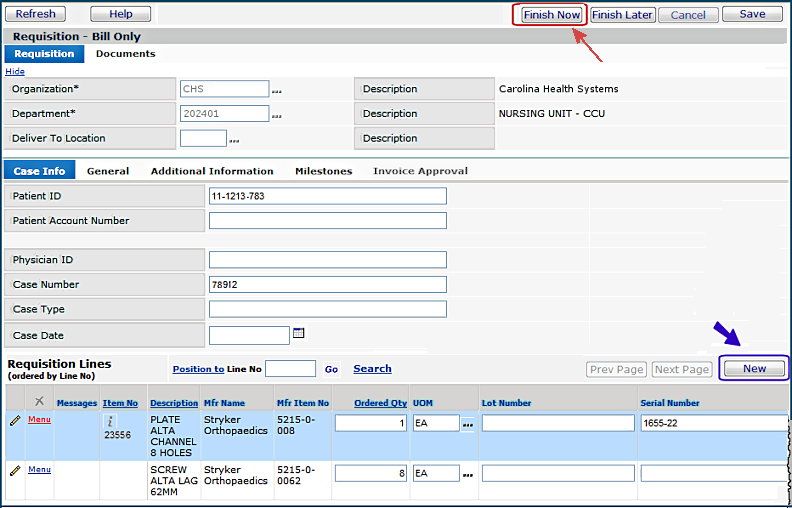Click the Search link beside Go
Image resolution: width=792 pixels, height=508 pixels.
point(372,369)
